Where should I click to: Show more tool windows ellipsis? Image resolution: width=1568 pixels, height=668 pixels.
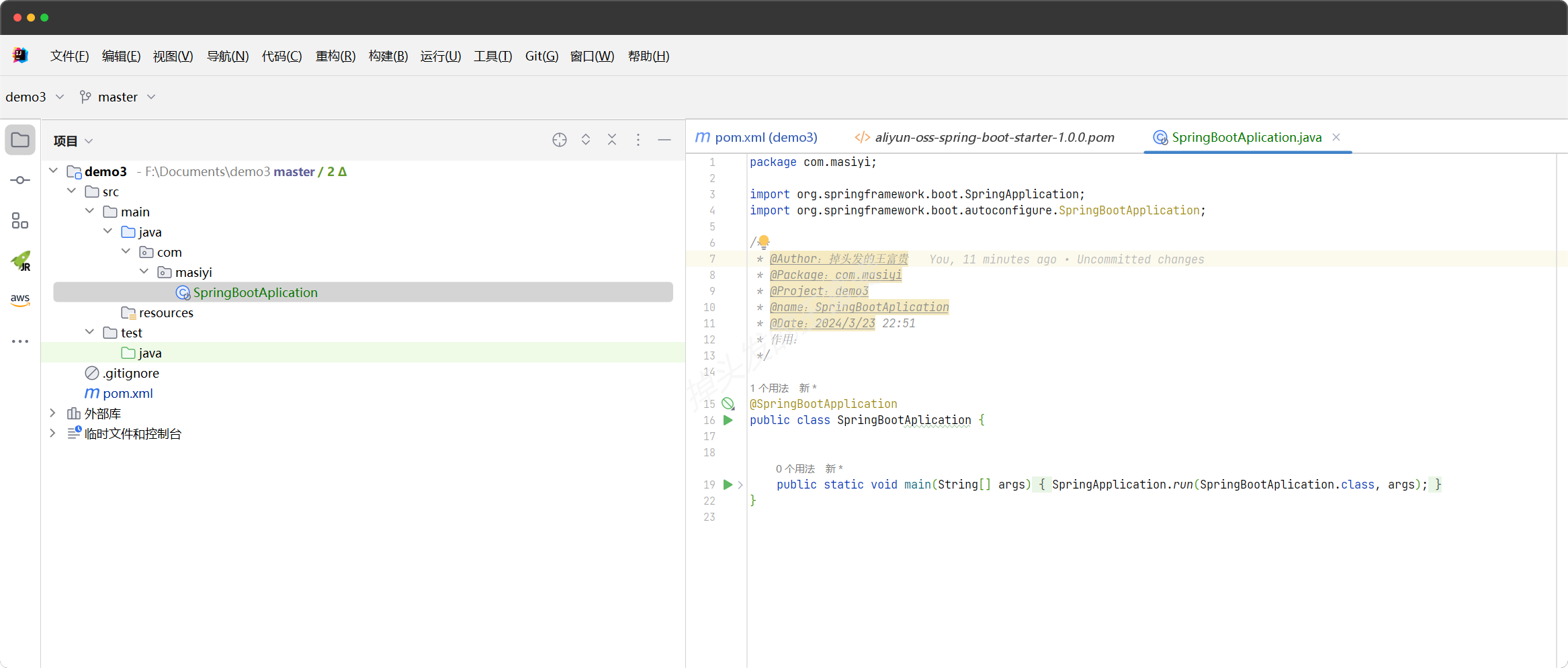(x=20, y=341)
